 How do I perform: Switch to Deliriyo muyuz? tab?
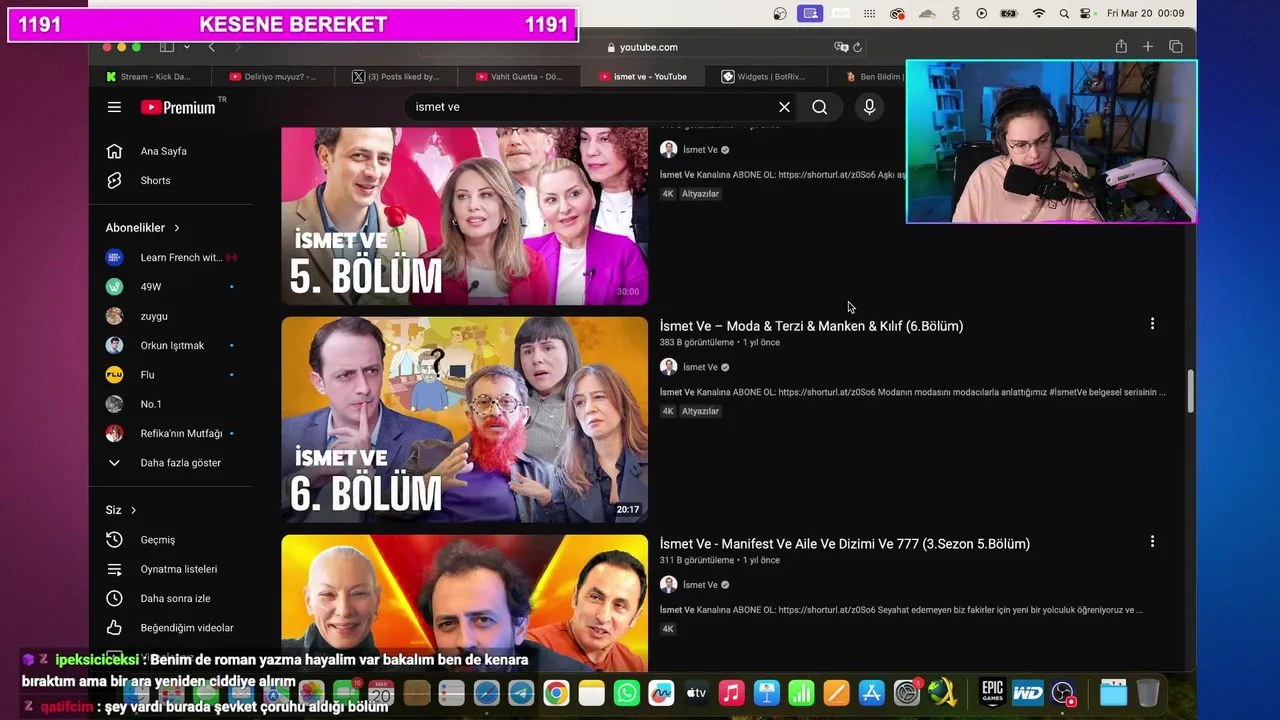pyautogui.click(x=273, y=76)
